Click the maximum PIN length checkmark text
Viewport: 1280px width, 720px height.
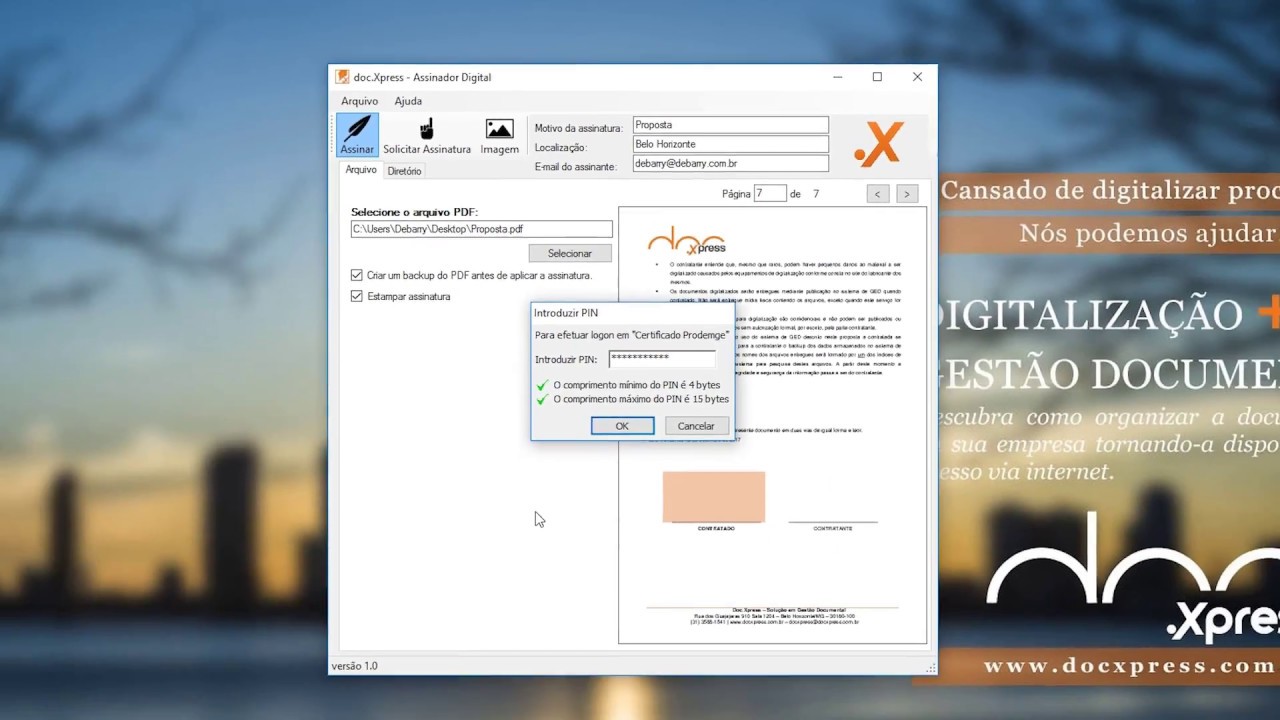(641, 399)
